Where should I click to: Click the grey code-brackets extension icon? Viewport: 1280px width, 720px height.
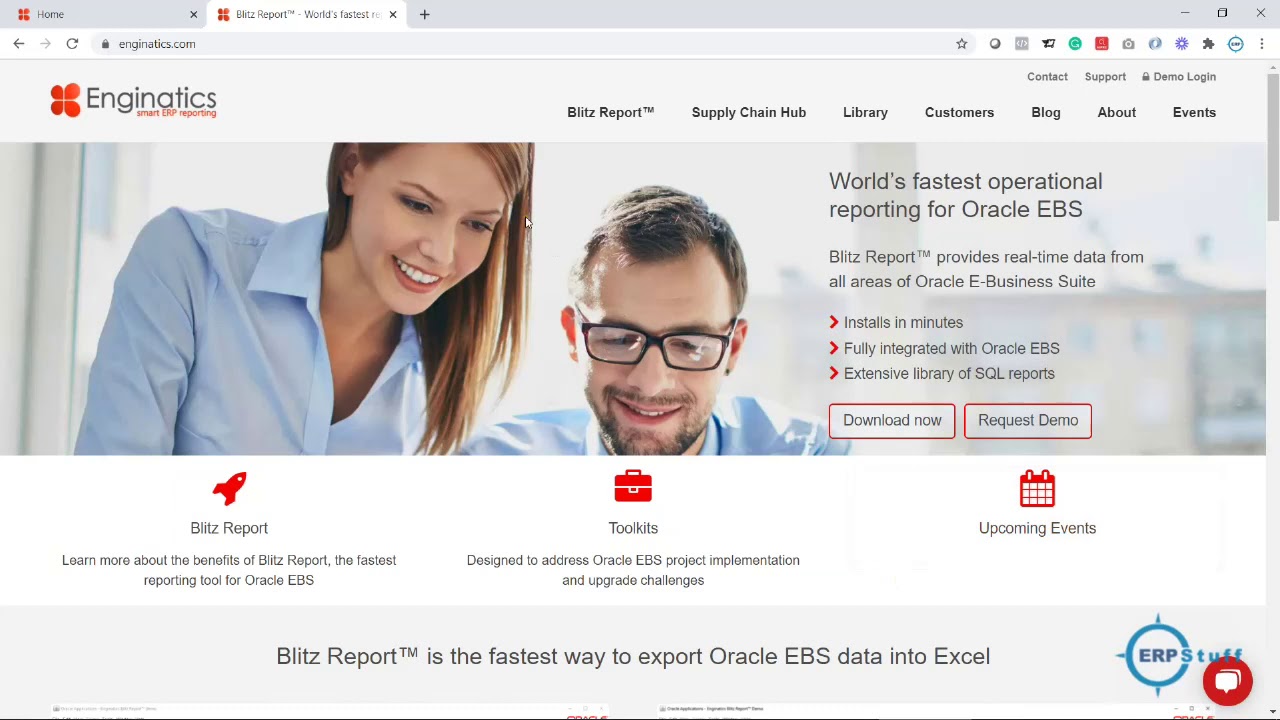(x=1021, y=44)
